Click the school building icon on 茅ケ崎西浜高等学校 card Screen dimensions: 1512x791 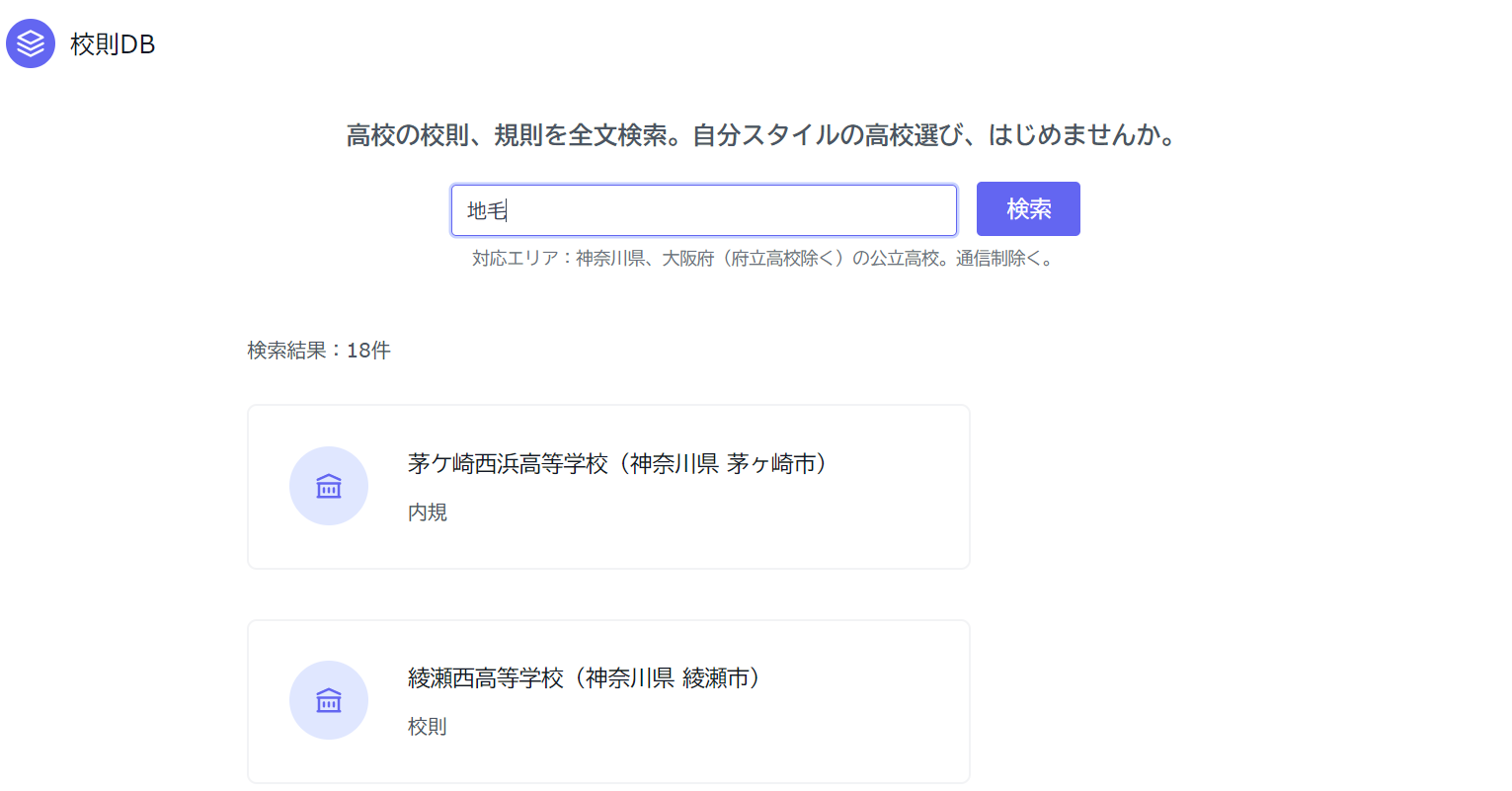(328, 486)
